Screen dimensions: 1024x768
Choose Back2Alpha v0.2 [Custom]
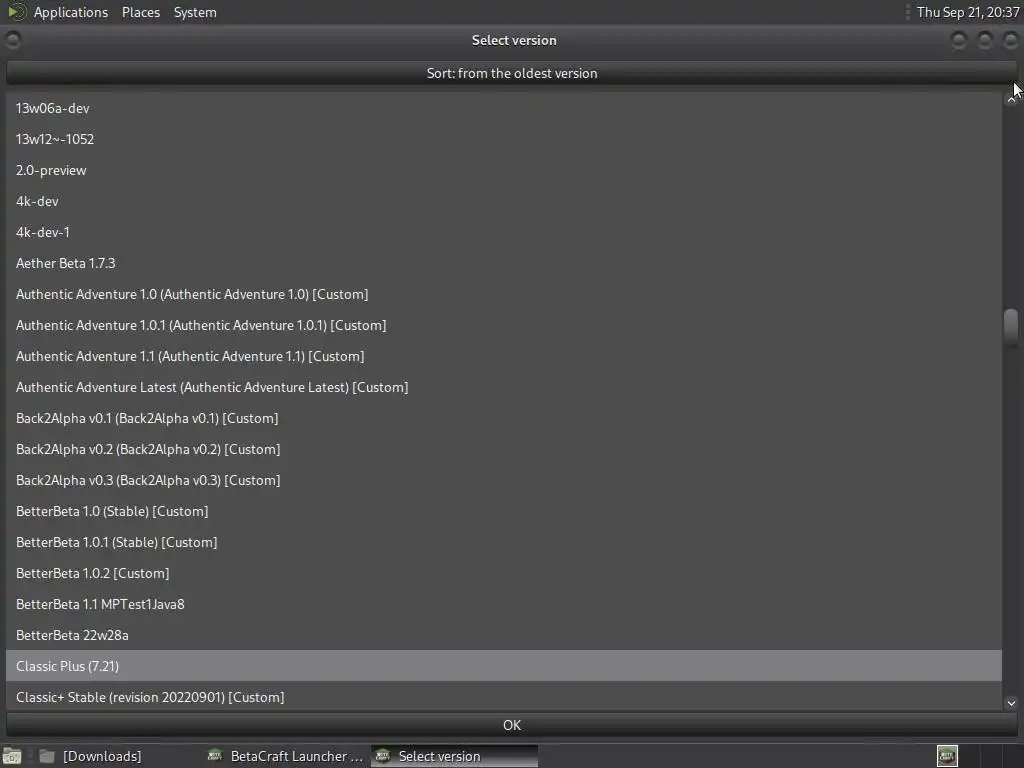(504, 449)
